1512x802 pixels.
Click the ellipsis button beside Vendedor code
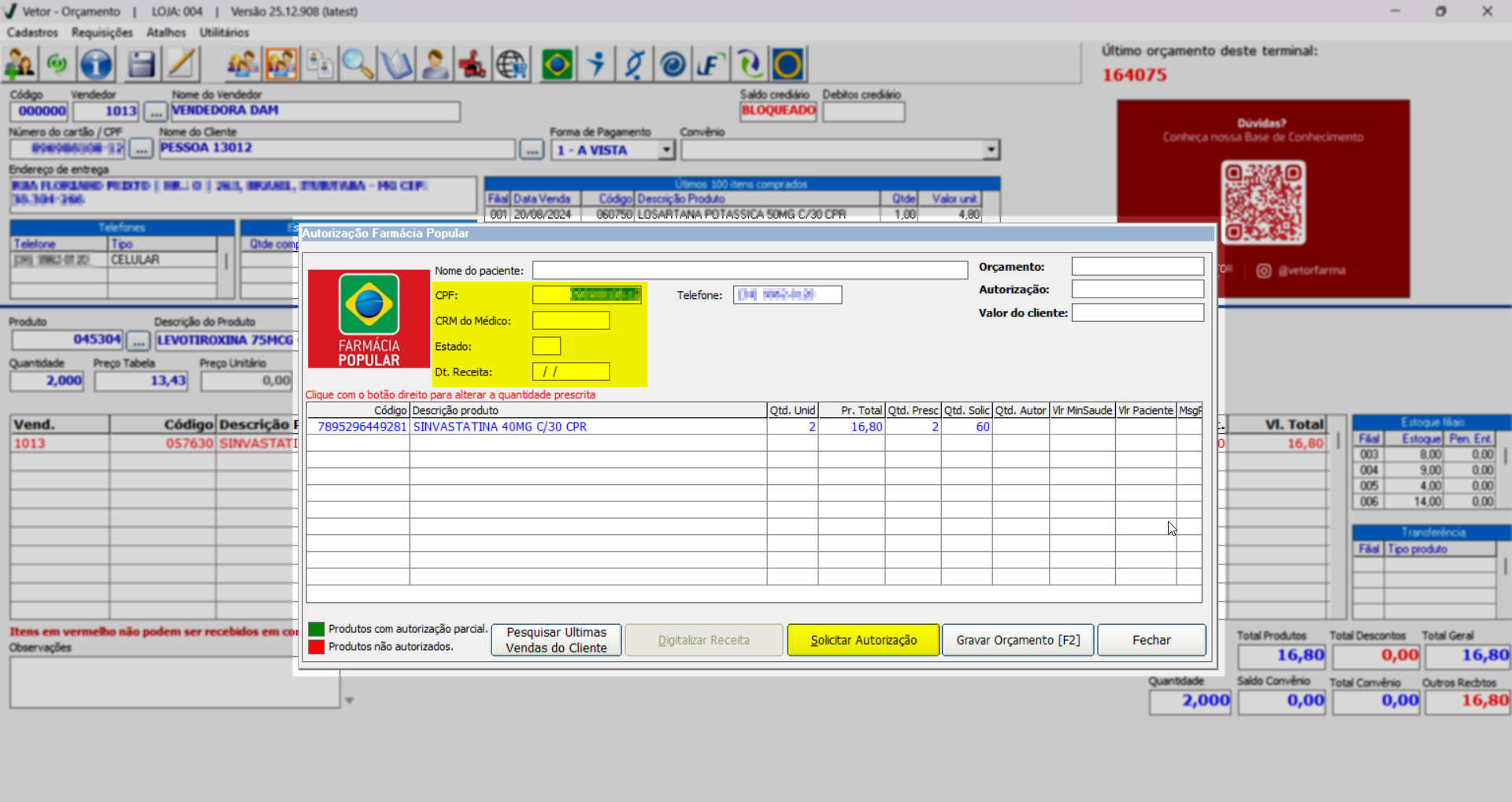tap(155, 112)
